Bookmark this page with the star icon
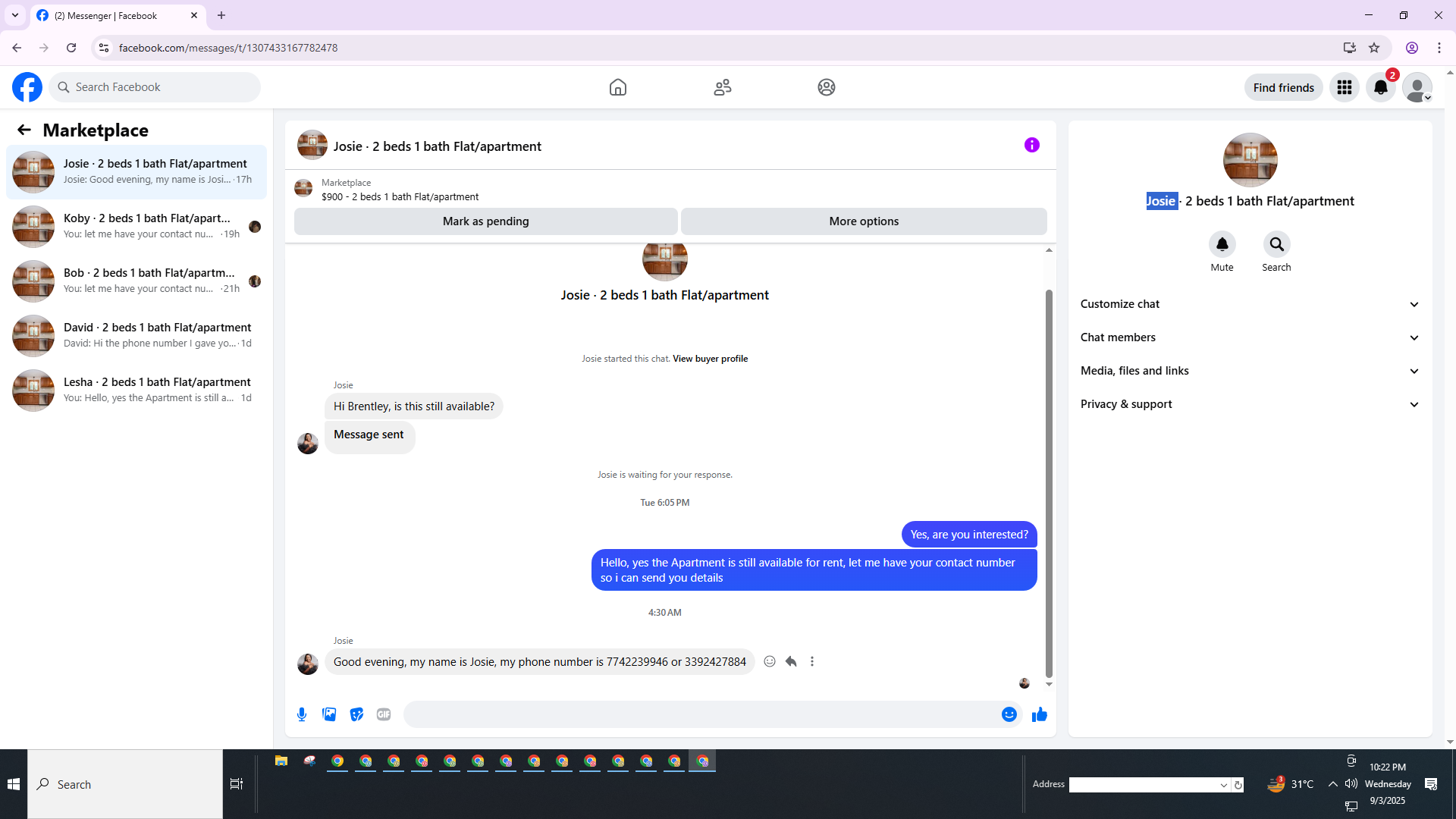Screen dimensions: 1456x819 [1374, 48]
